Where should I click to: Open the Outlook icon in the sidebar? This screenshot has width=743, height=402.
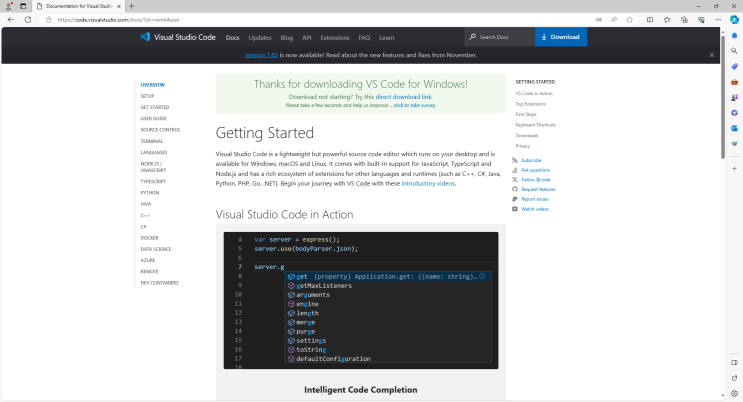coord(734,128)
